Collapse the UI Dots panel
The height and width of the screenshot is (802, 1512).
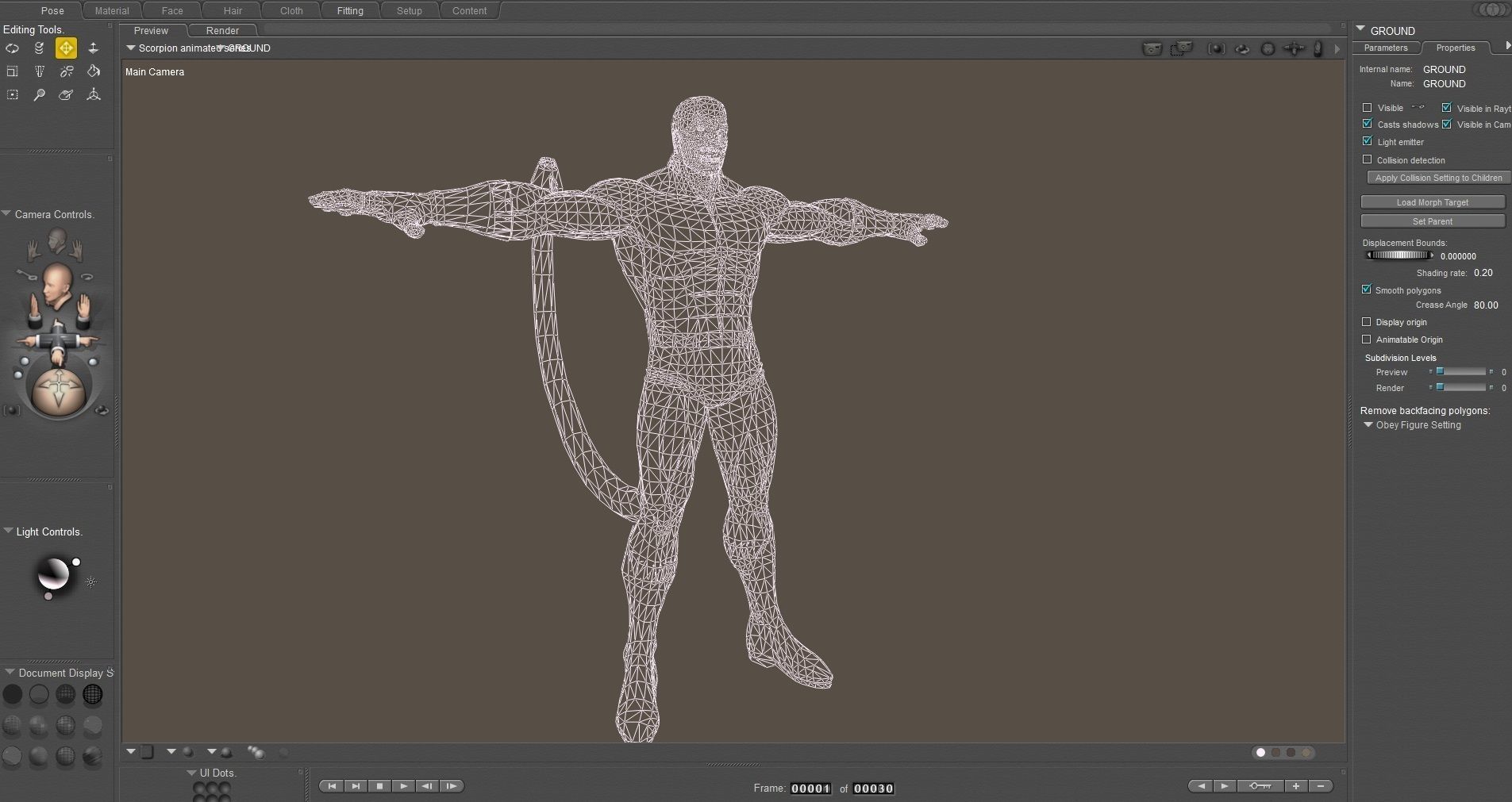(x=191, y=772)
